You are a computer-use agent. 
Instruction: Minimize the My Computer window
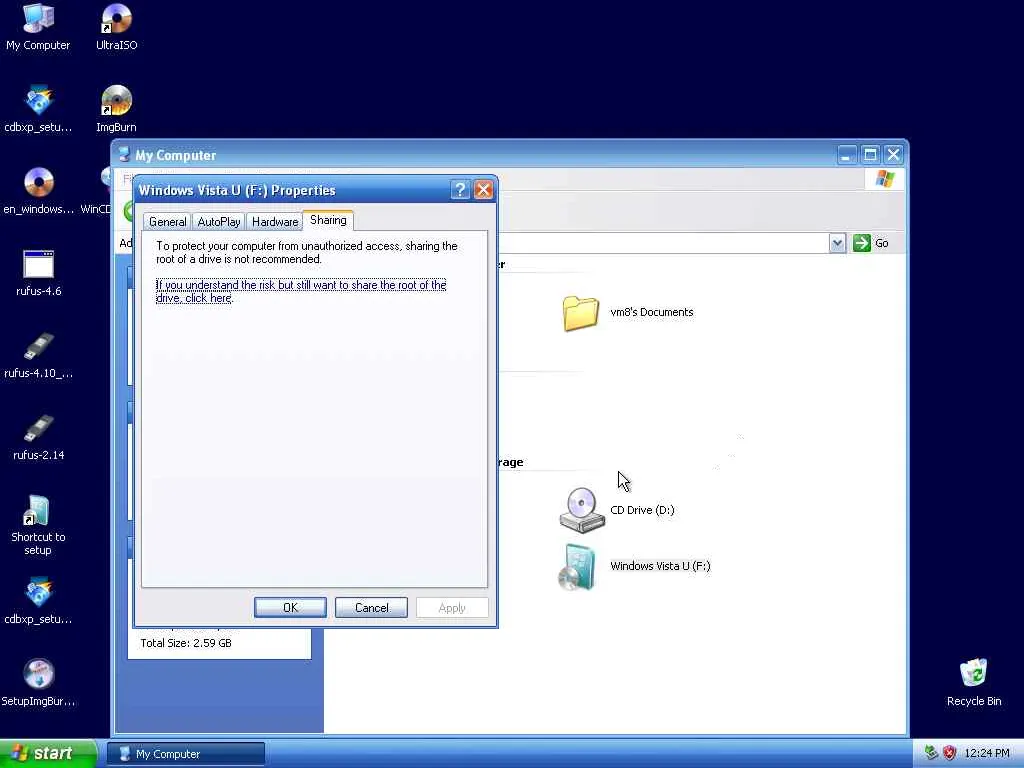[x=847, y=155]
